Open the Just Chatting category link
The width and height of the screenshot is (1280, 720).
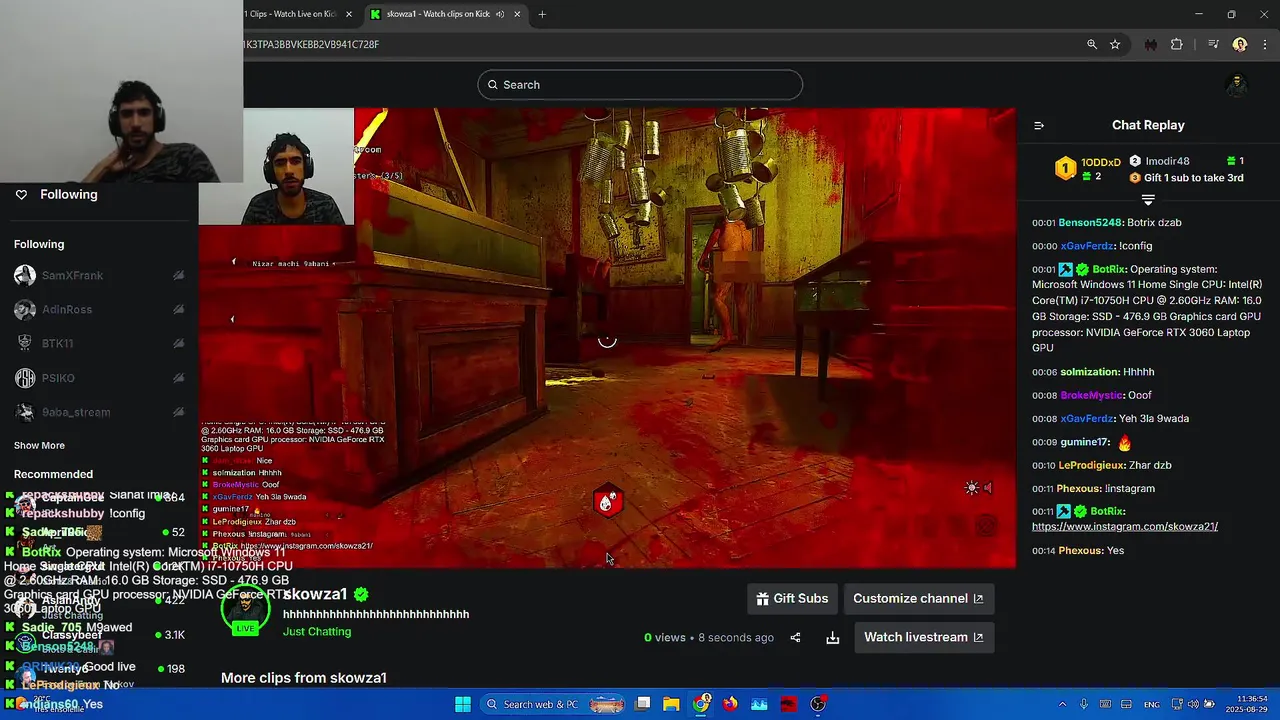[316, 631]
